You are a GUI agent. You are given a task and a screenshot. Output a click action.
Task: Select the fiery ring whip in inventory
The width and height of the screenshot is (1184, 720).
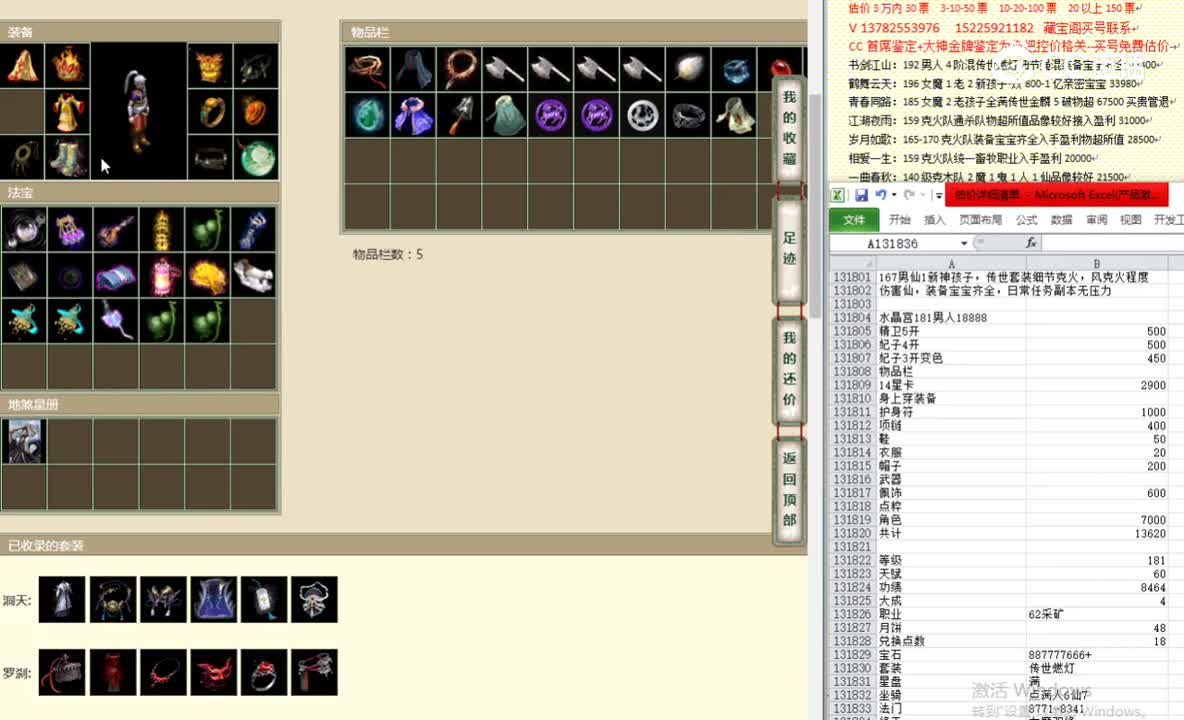pos(459,69)
